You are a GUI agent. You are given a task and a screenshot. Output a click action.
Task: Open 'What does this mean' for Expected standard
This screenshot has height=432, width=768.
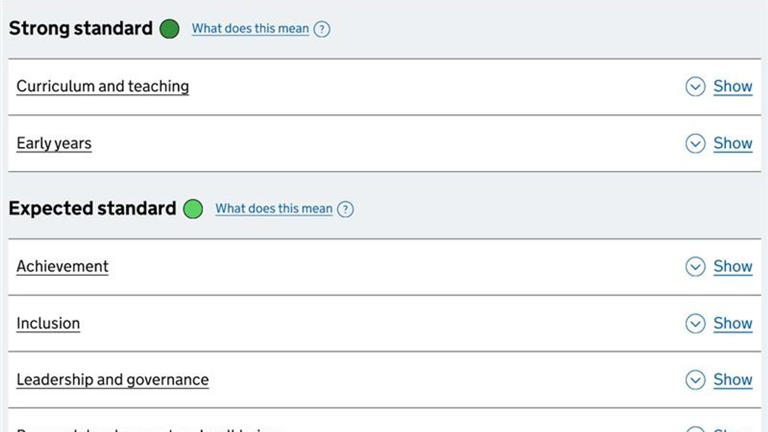273,209
